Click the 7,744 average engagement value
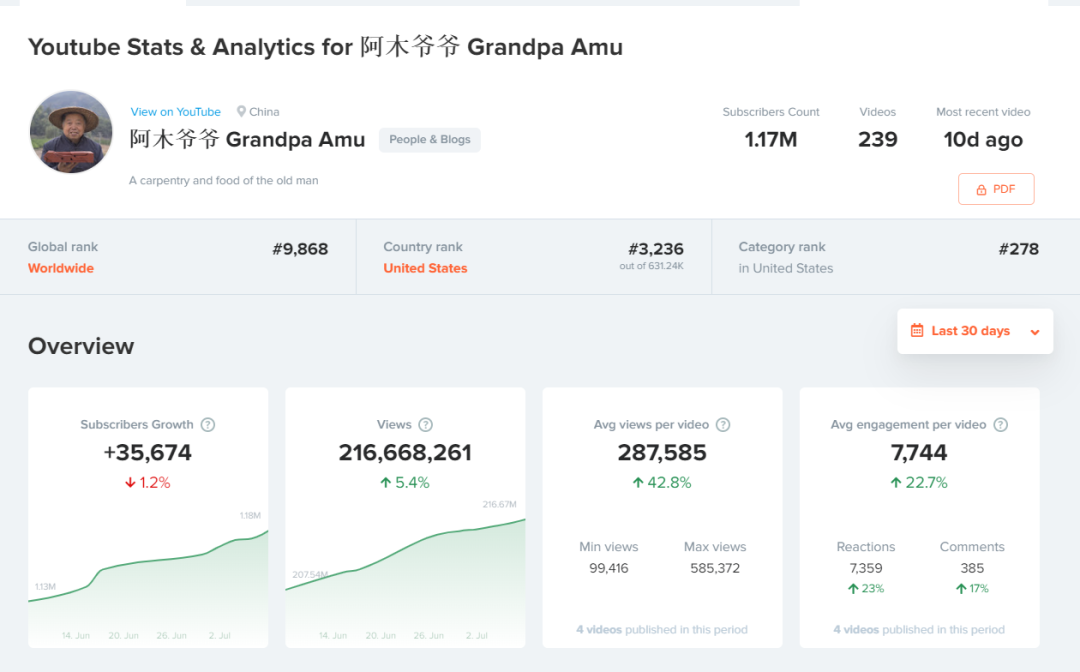This screenshot has height=672, width=1080. 919,453
